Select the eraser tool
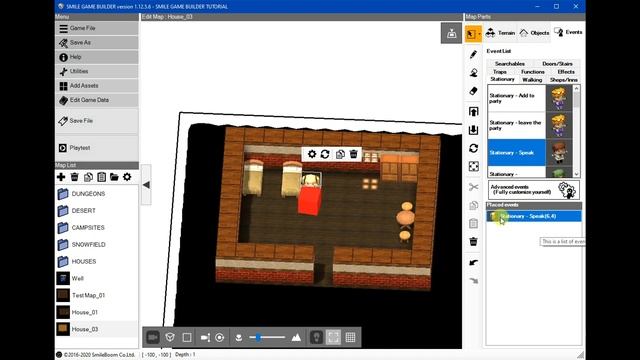 click(473, 91)
